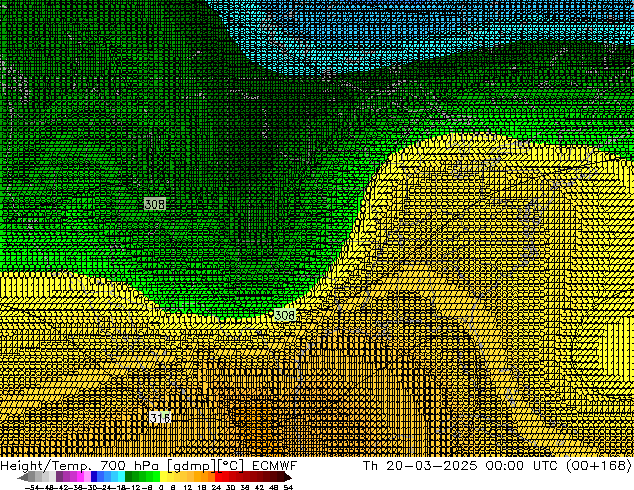Screen dimensions: 634x490
Task: Click the '-54' legend scale label
Action: tap(32, 487)
